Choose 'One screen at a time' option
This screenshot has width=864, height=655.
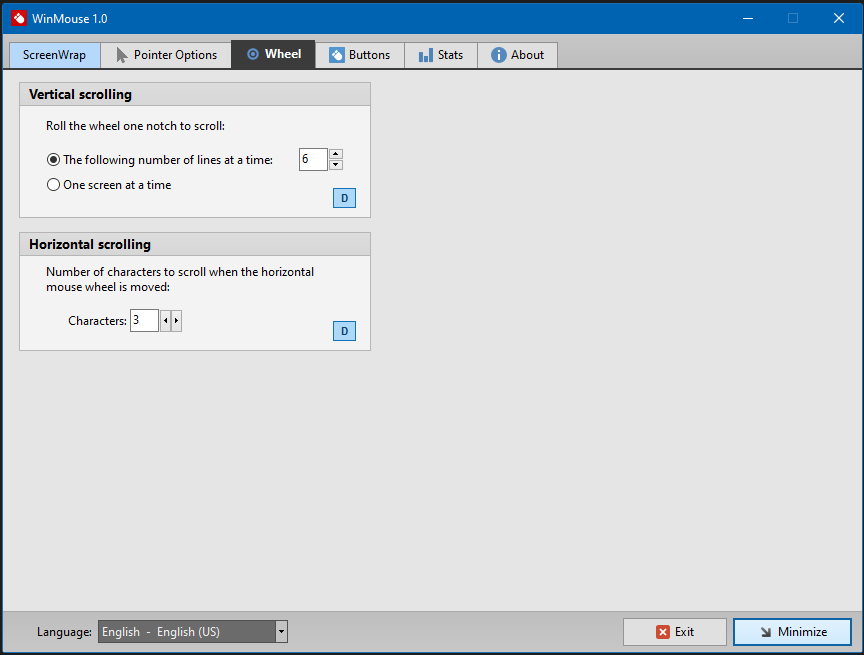point(53,185)
